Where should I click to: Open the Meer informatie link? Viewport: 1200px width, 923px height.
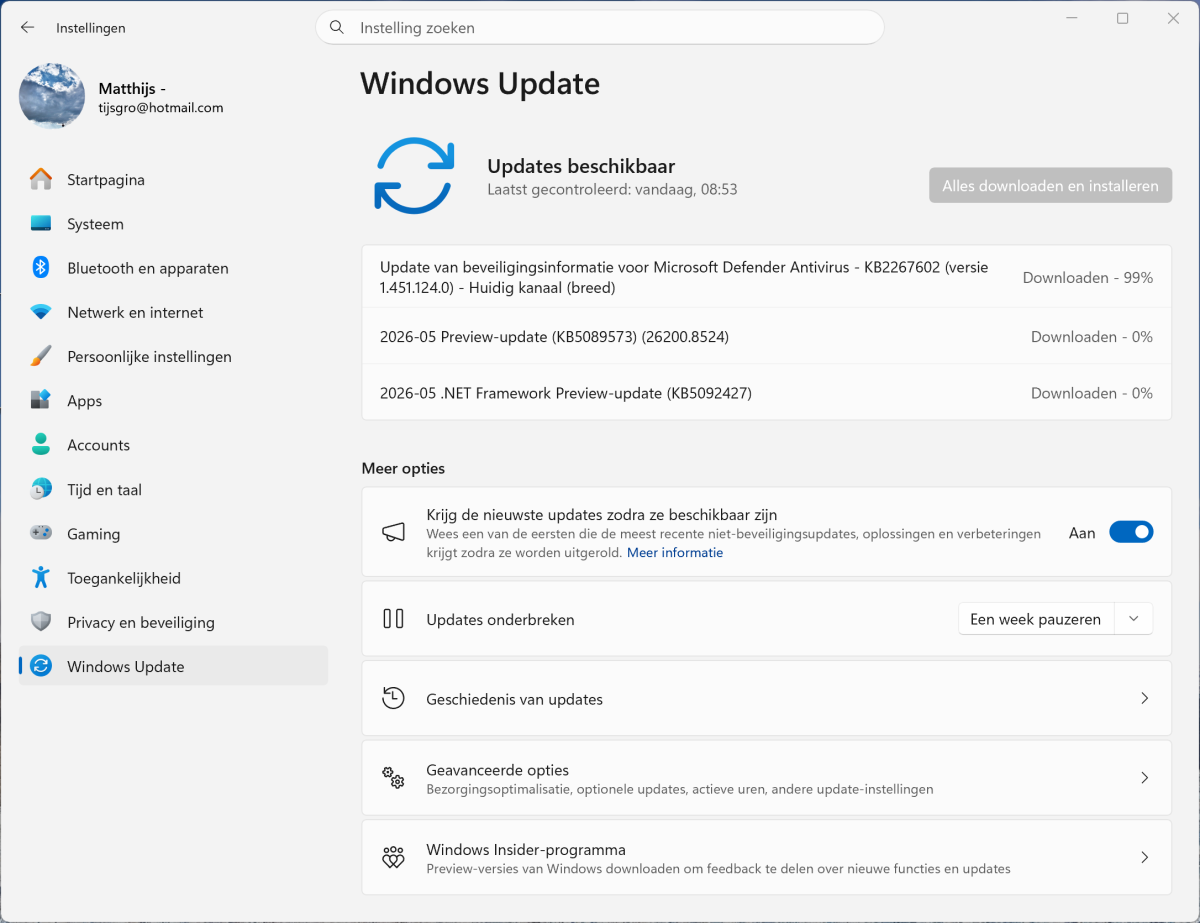click(x=675, y=552)
